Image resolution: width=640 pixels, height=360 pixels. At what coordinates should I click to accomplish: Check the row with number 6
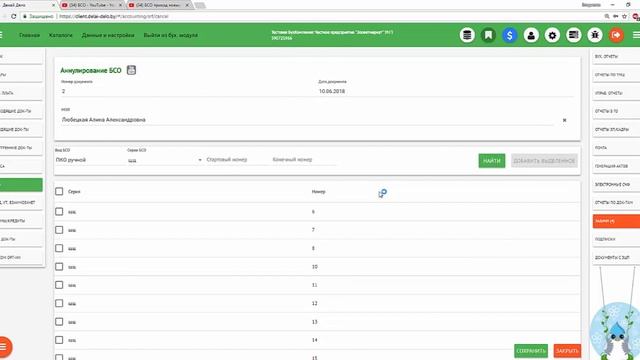pyautogui.click(x=59, y=211)
